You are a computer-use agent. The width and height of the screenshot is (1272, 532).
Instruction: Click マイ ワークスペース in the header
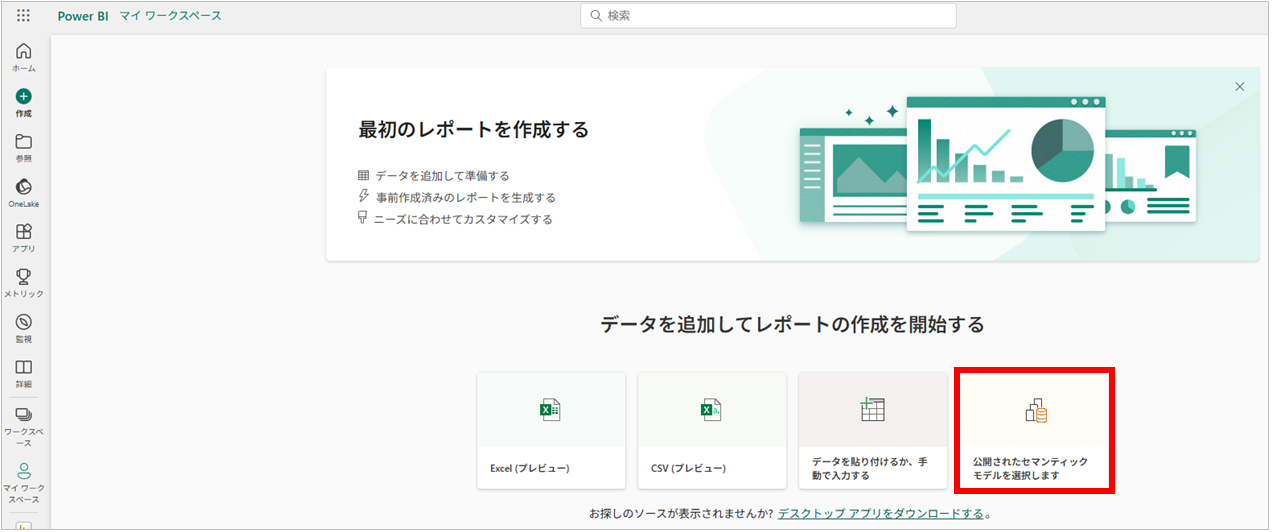171,16
